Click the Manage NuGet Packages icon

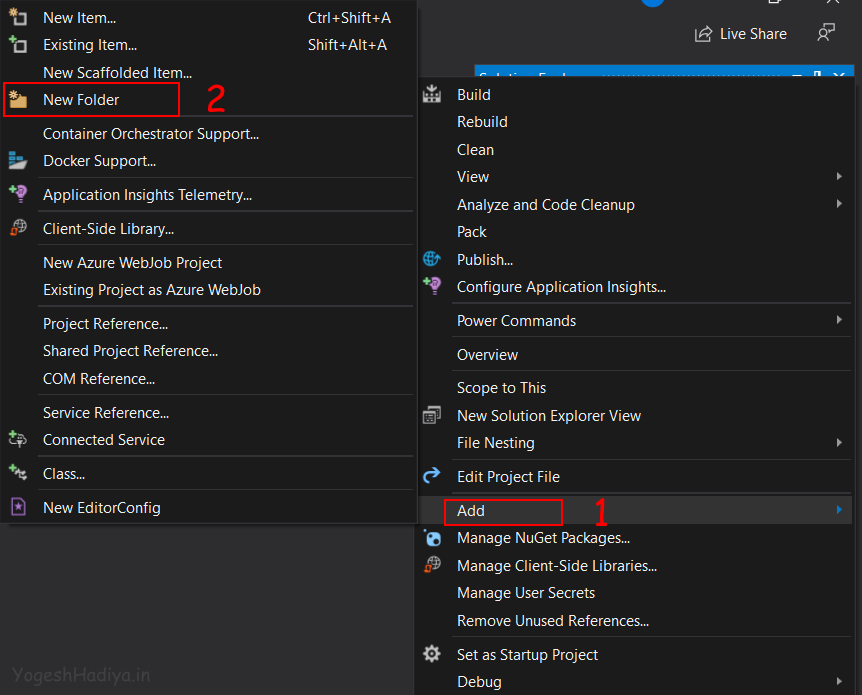[432, 537]
